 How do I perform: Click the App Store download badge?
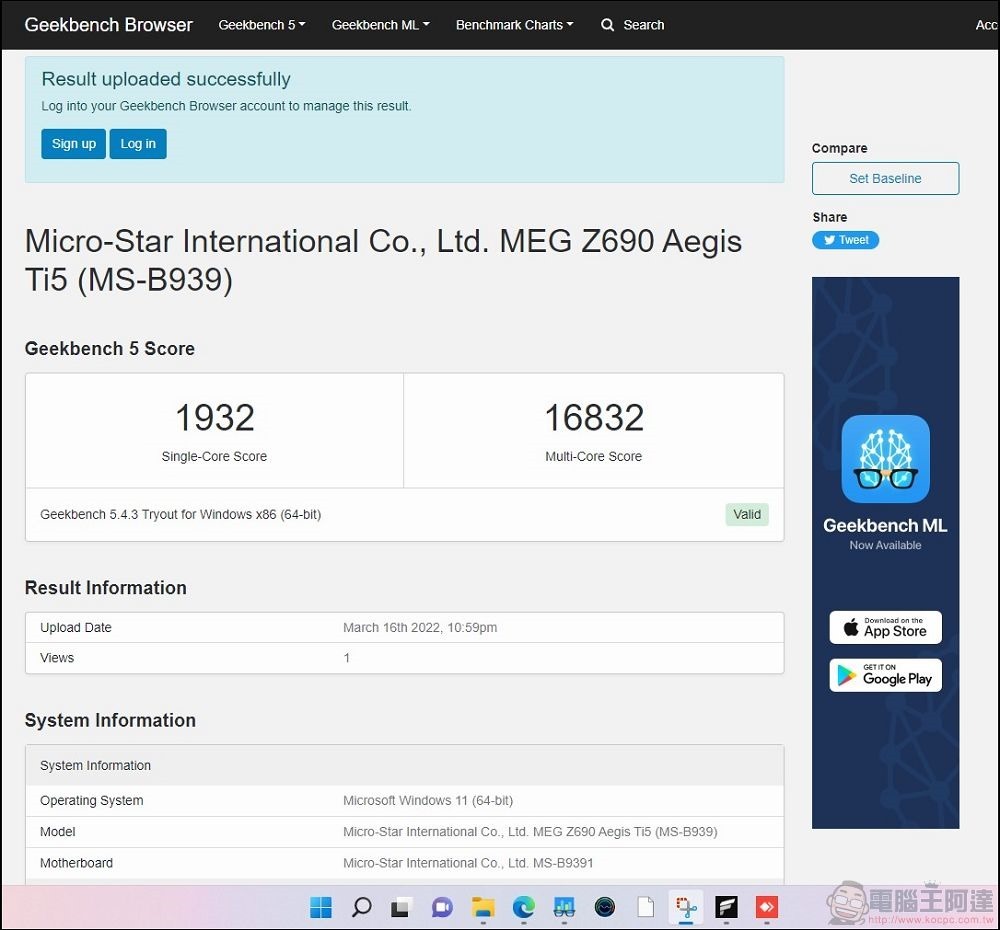pyautogui.click(x=885, y=627)
